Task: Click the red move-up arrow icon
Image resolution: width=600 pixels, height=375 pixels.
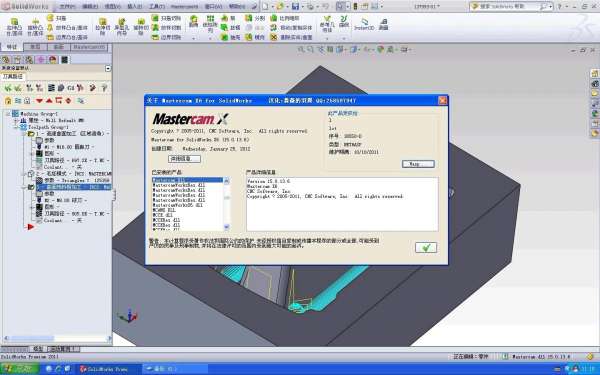Action: pos(49,101)
